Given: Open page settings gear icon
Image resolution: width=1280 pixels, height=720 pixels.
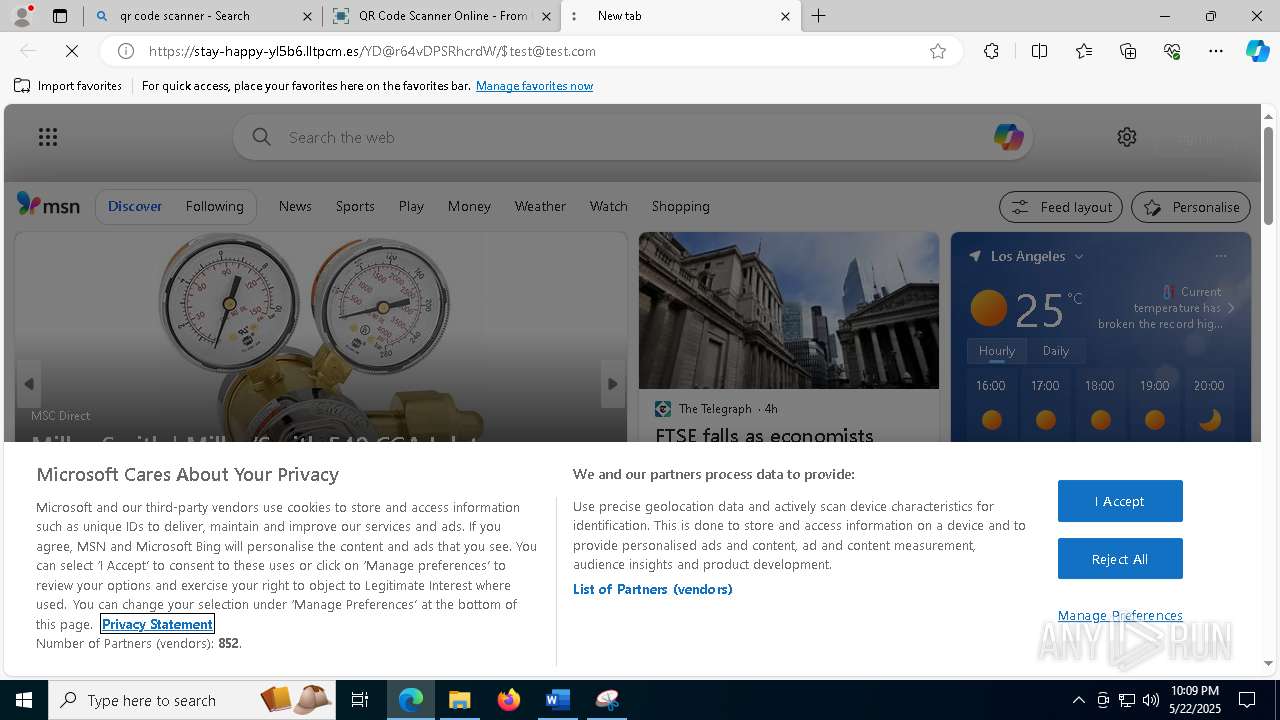Looking at the screenshot, I should [1127, 137].
